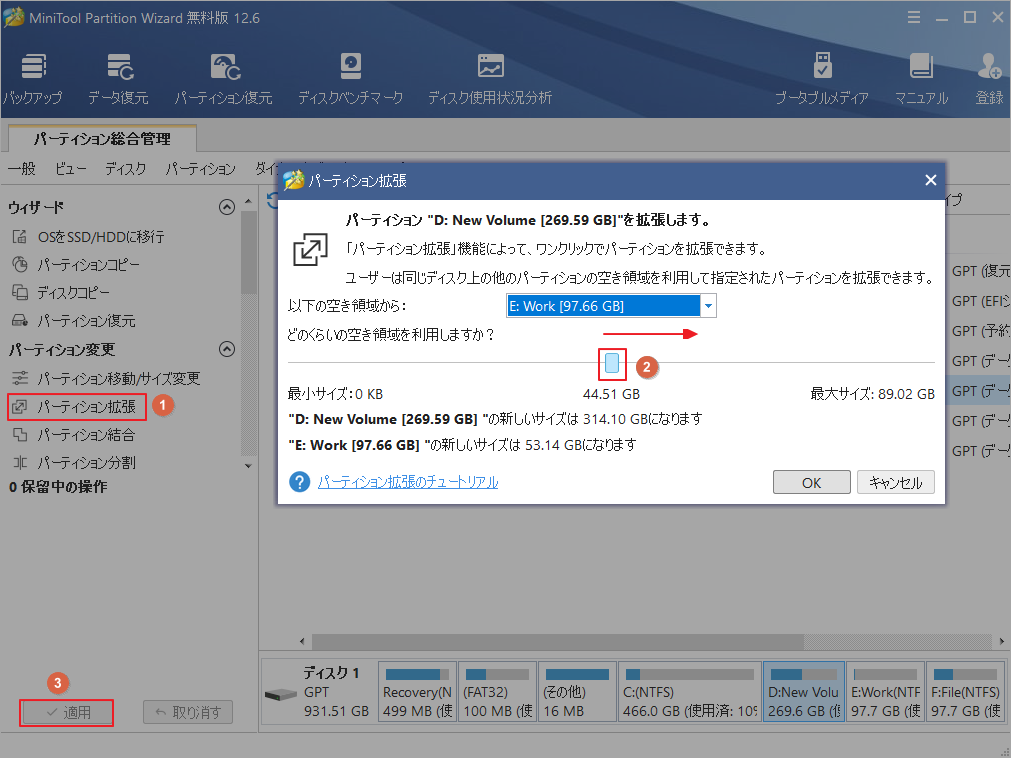Select the FAT32 100 MB partition block

[497, 692]
